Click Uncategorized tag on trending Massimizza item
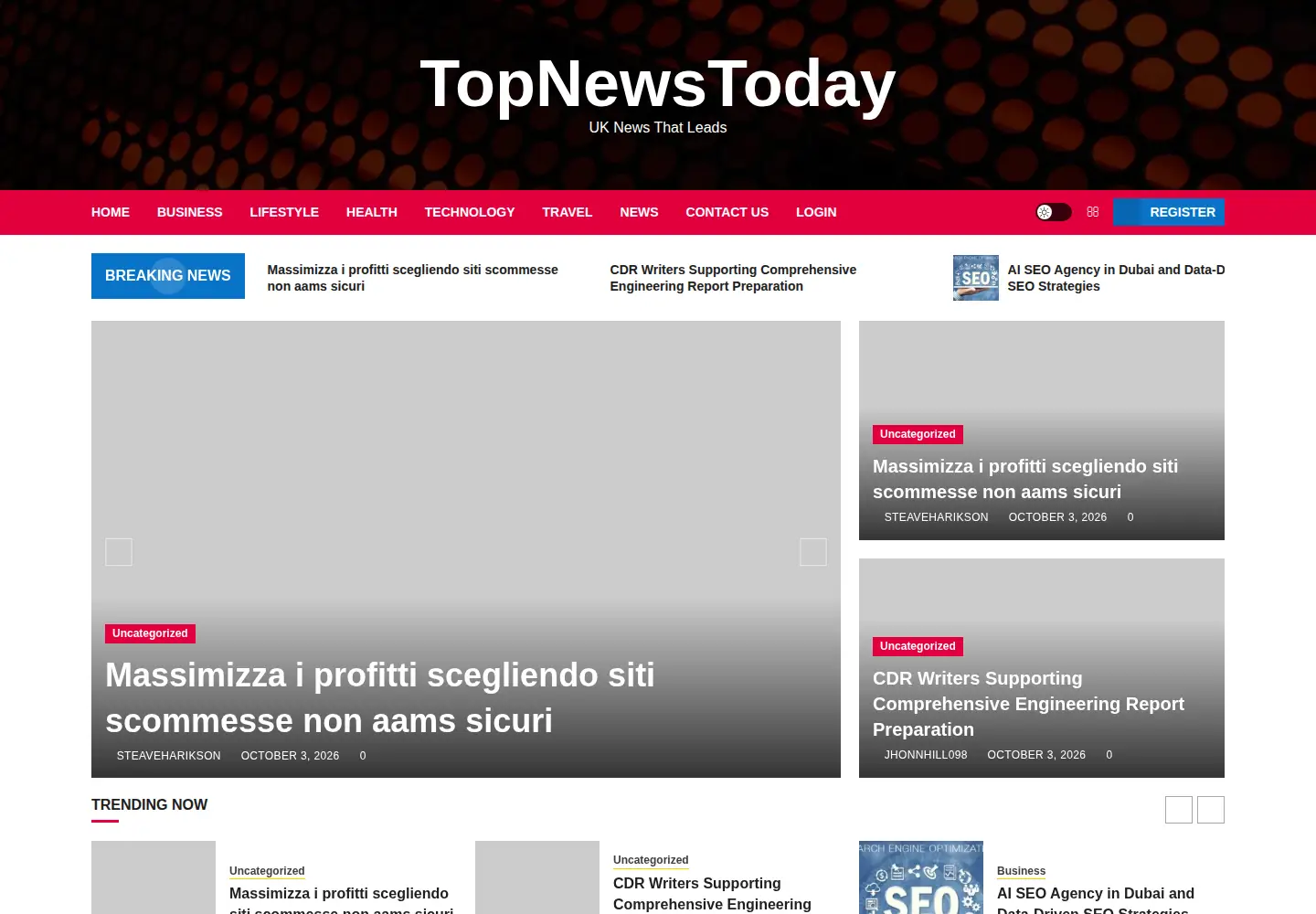1316x914 pixels. click(267, 871)
